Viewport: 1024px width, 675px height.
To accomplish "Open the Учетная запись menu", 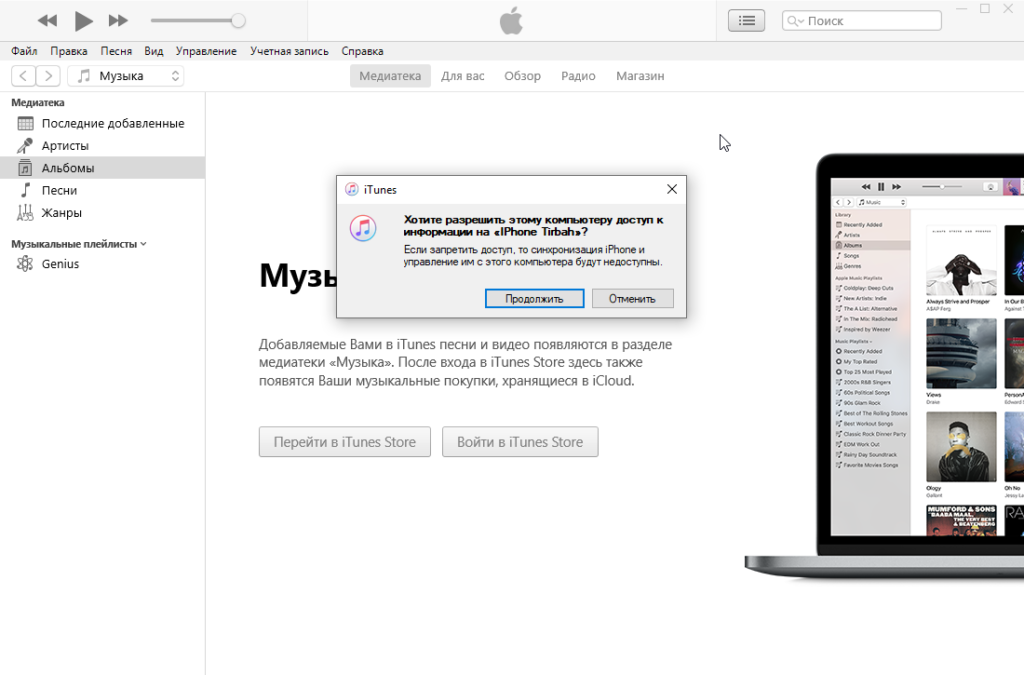I will coord(286,51).
